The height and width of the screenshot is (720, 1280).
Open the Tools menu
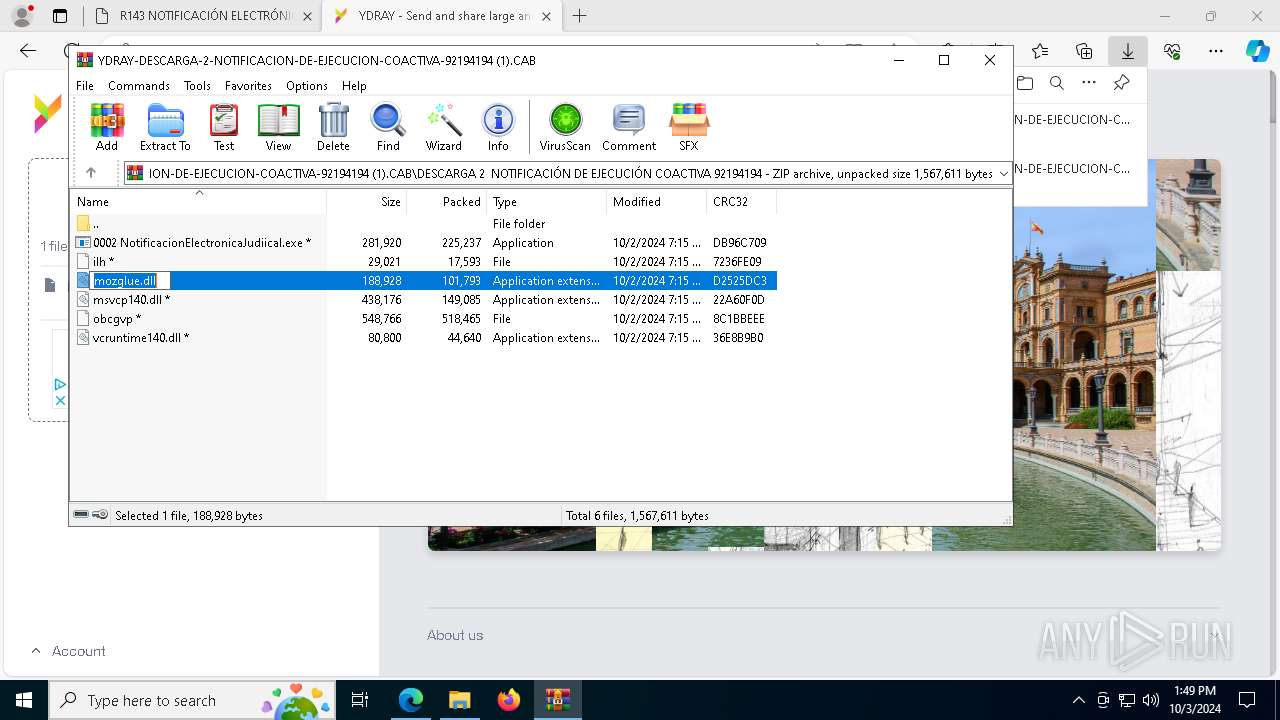pyautogui.click(x=197, y=86)
